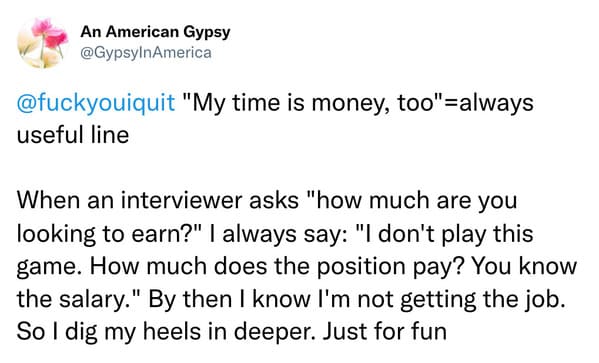This screenshot has height=363, width=599.
Task: Click the phrase "I don't play this"
Action: point(444,233)
